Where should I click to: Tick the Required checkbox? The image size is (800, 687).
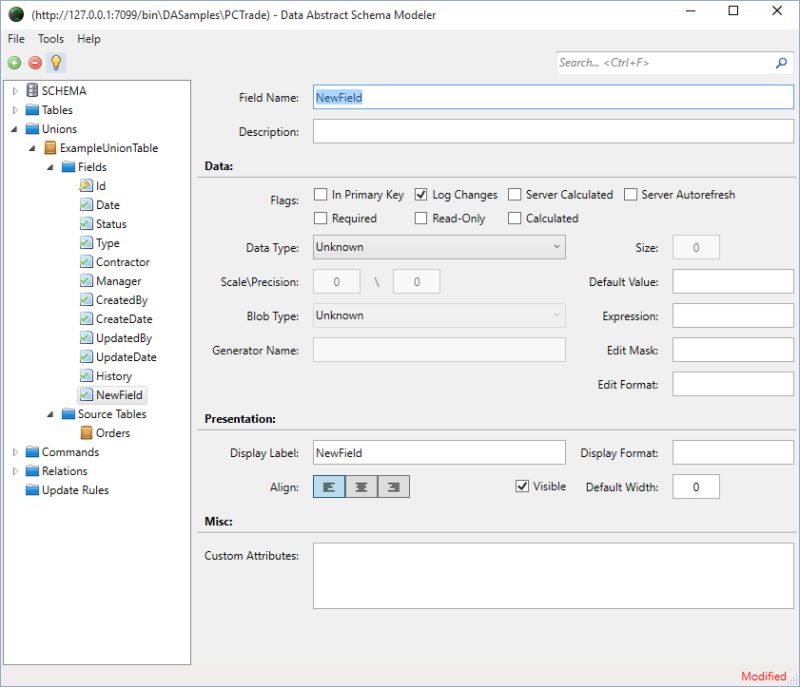[320, 218]
